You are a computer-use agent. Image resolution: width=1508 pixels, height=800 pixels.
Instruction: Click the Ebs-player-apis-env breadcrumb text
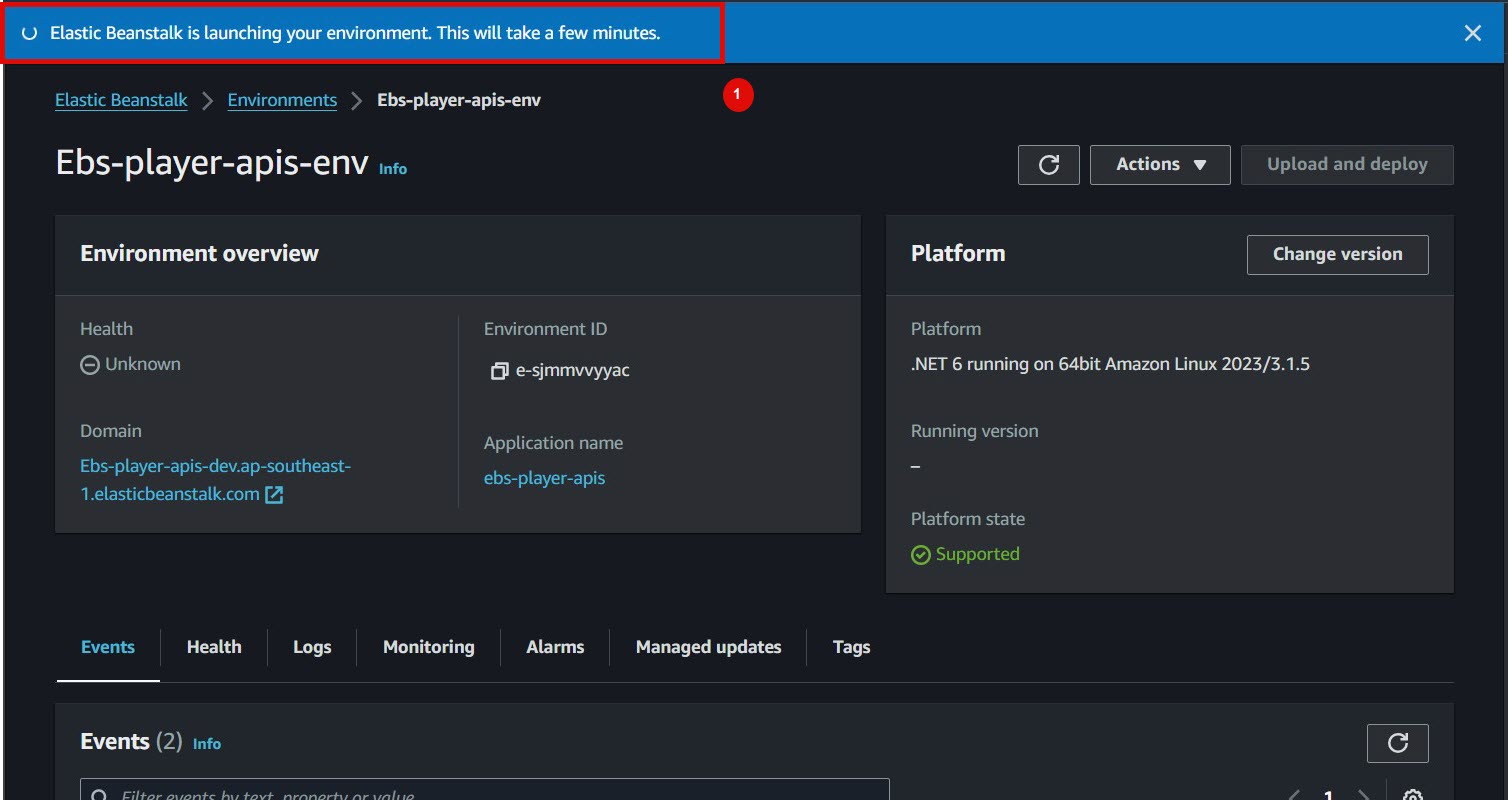pyautogui.click(x=459, y=100)
